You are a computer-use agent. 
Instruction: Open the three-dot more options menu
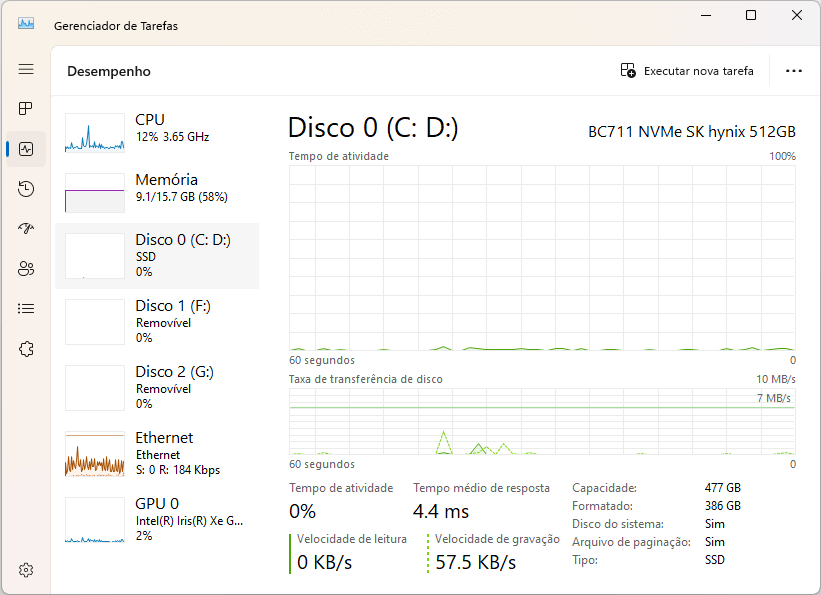click(794, 71)
